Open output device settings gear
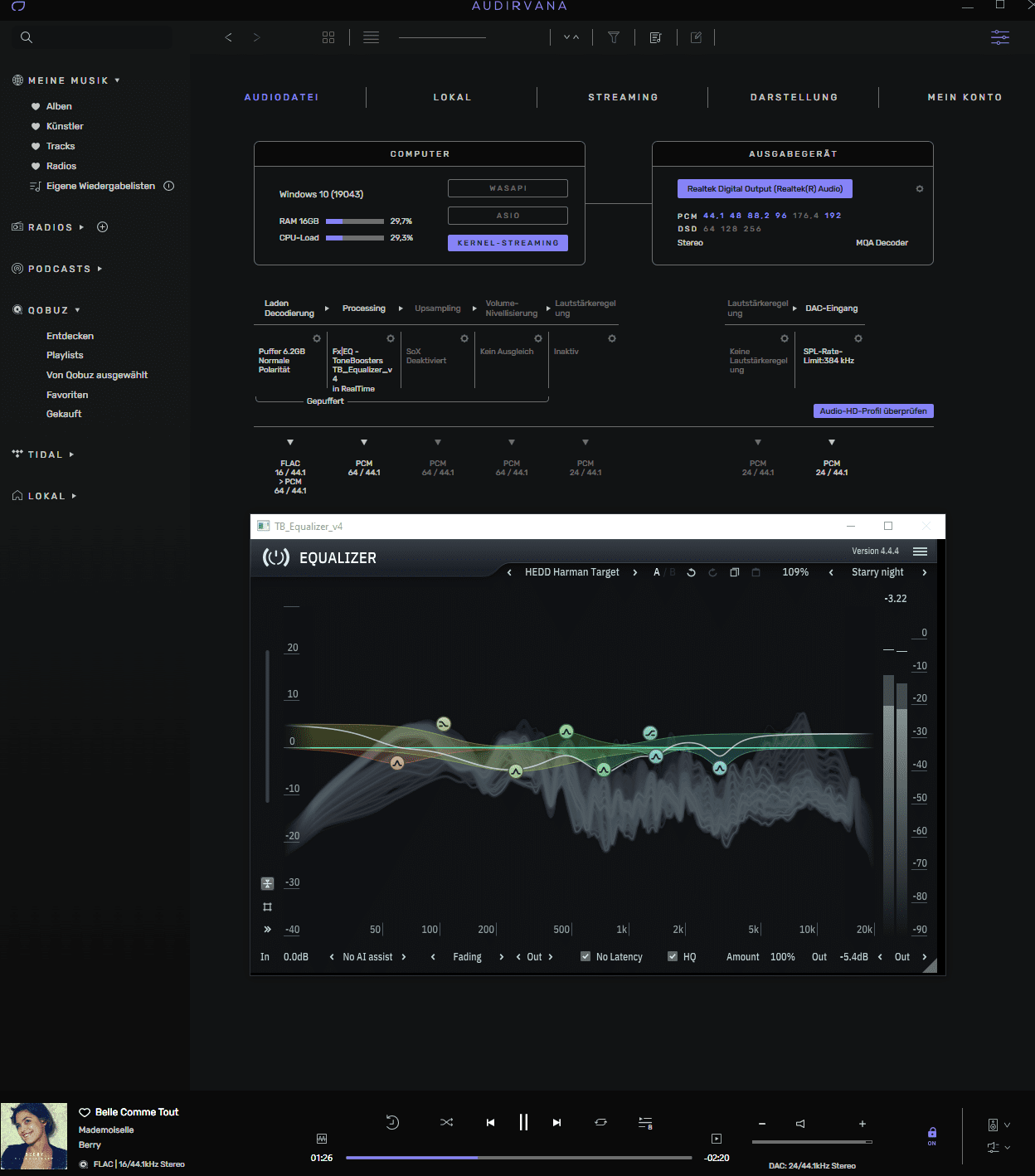The height and width of the screenshot is (1176, 1035). pos(920,189)
